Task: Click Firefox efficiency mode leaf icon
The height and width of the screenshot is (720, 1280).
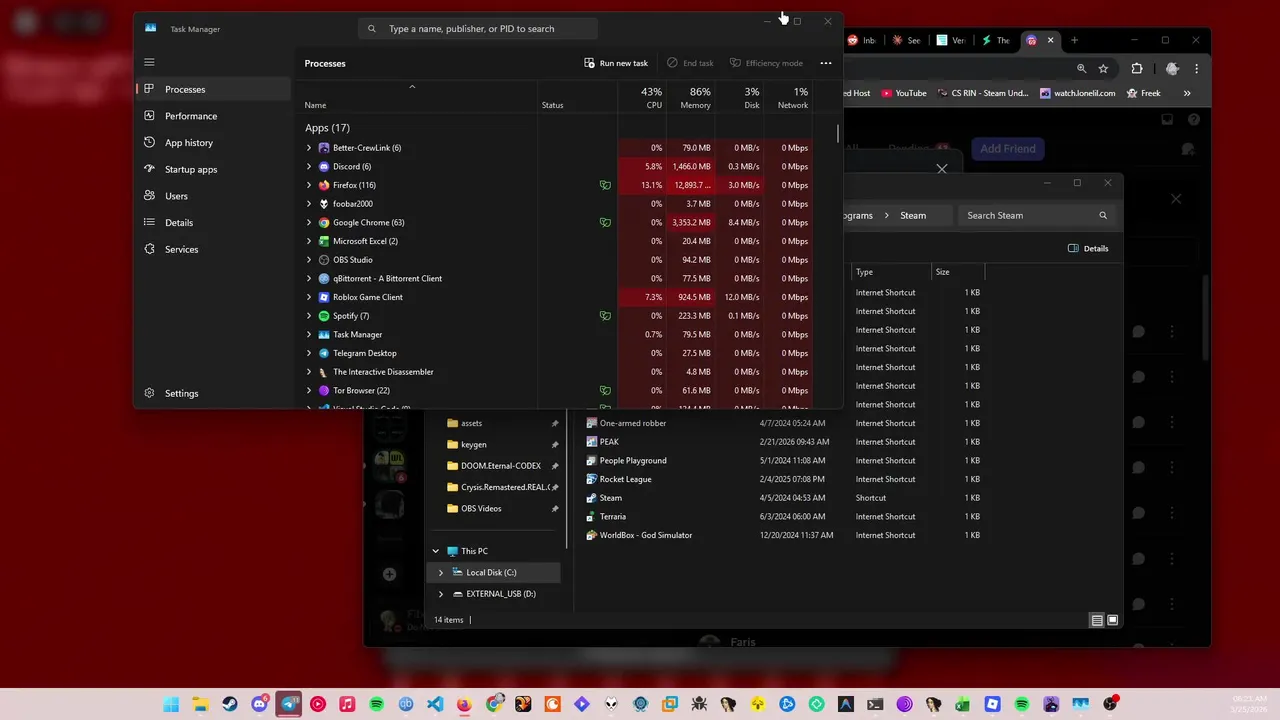Action: pyautogui.click(x=605, y=185)
